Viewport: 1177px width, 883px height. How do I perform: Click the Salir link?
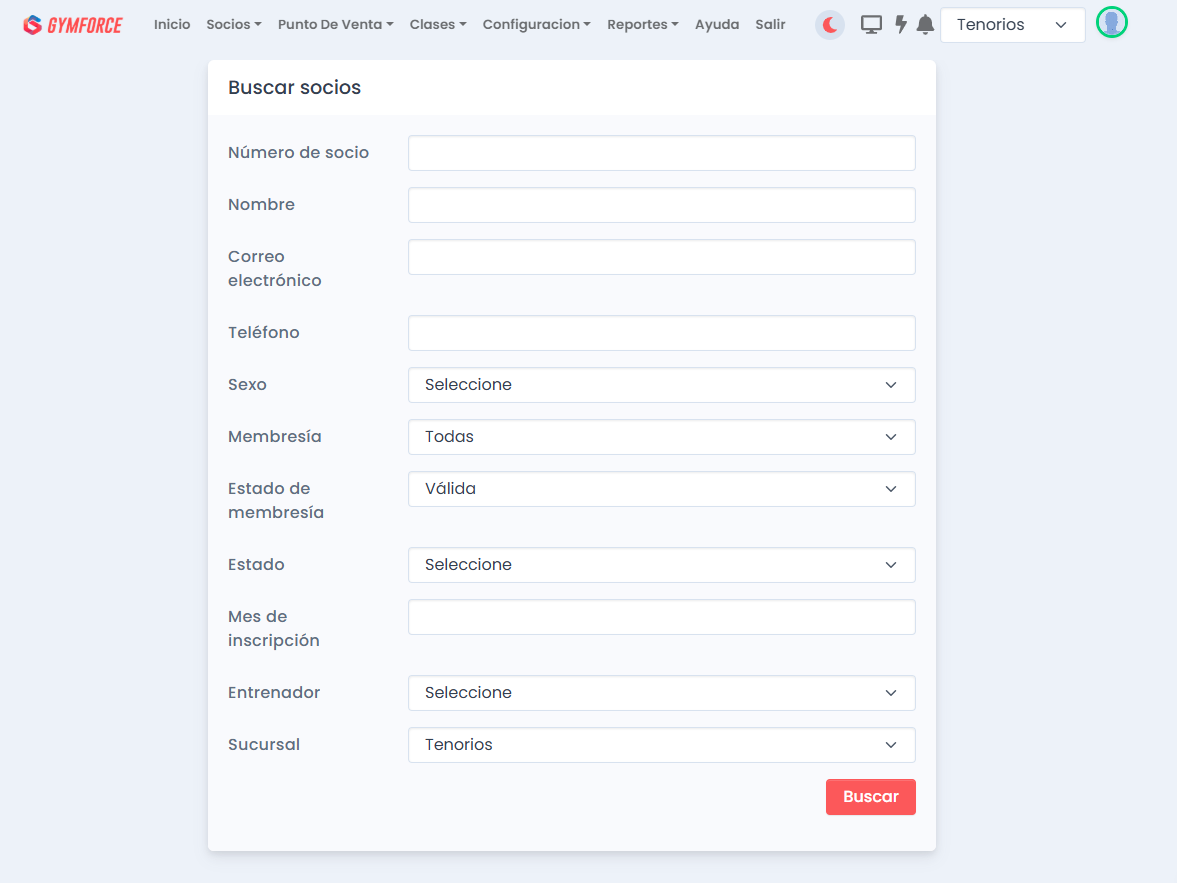(770, 25)
